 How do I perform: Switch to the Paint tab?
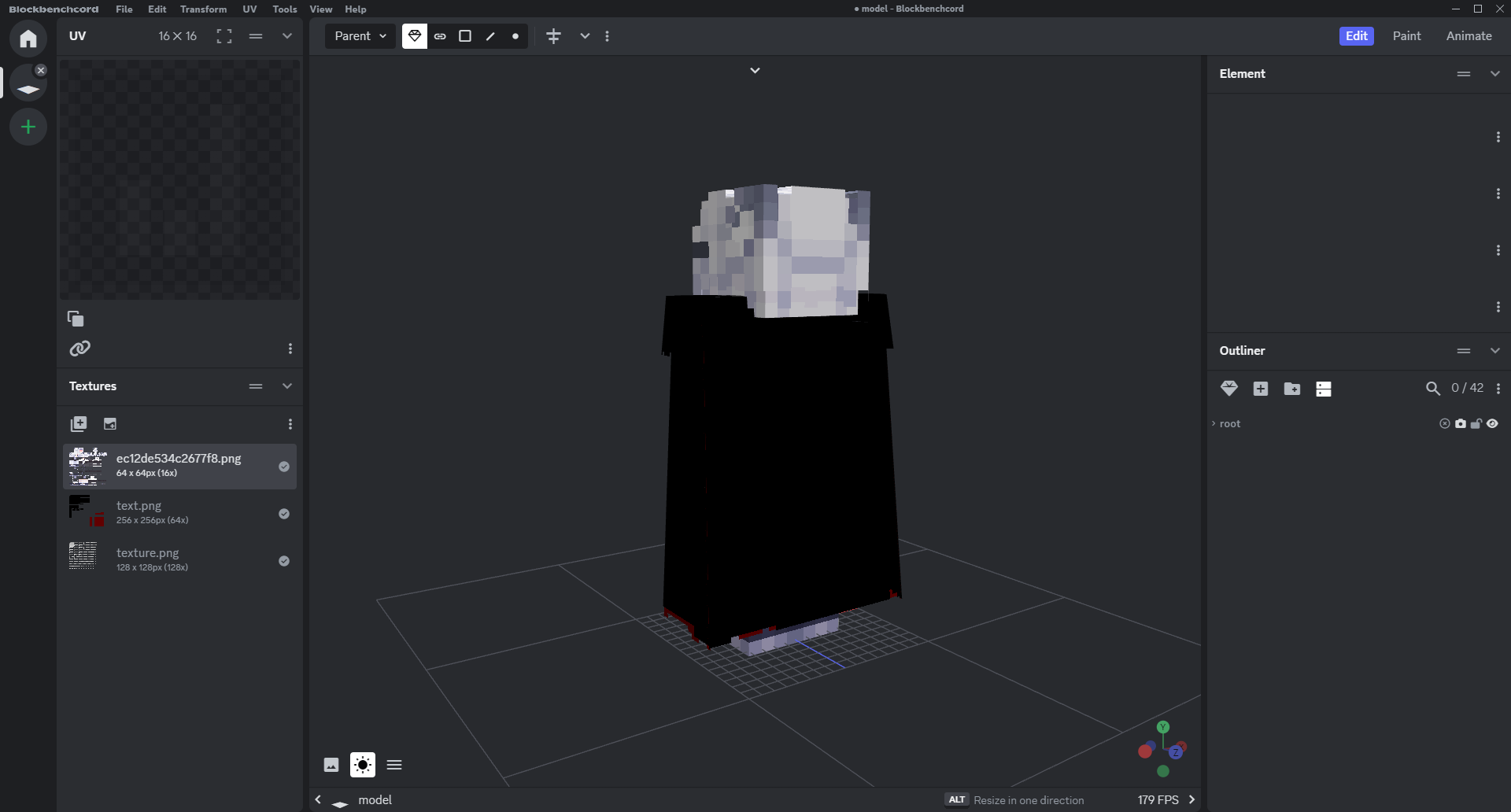pos(1406,36)
